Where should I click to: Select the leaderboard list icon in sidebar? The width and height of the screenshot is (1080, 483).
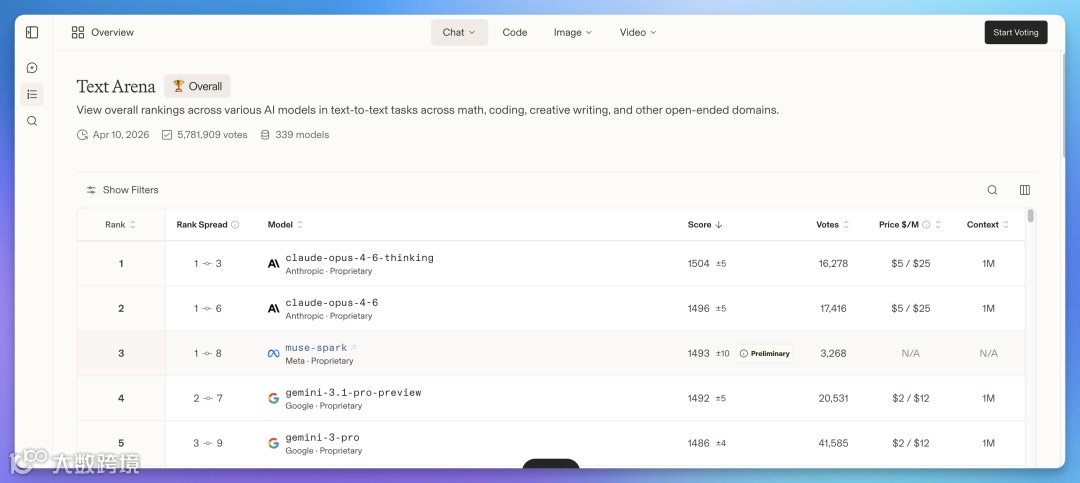[32, 94]
